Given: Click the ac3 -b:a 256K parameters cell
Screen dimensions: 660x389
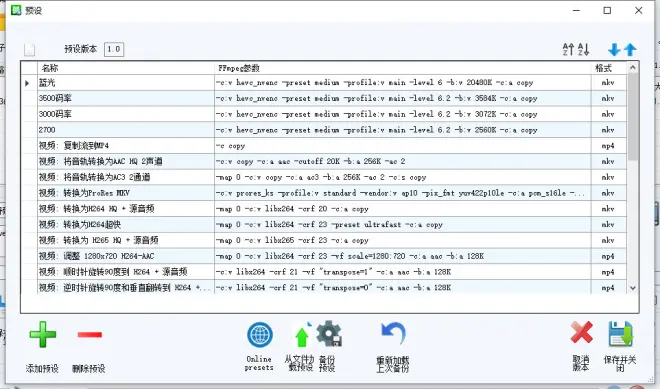Looking at the screenshot, I should (402, 177).
